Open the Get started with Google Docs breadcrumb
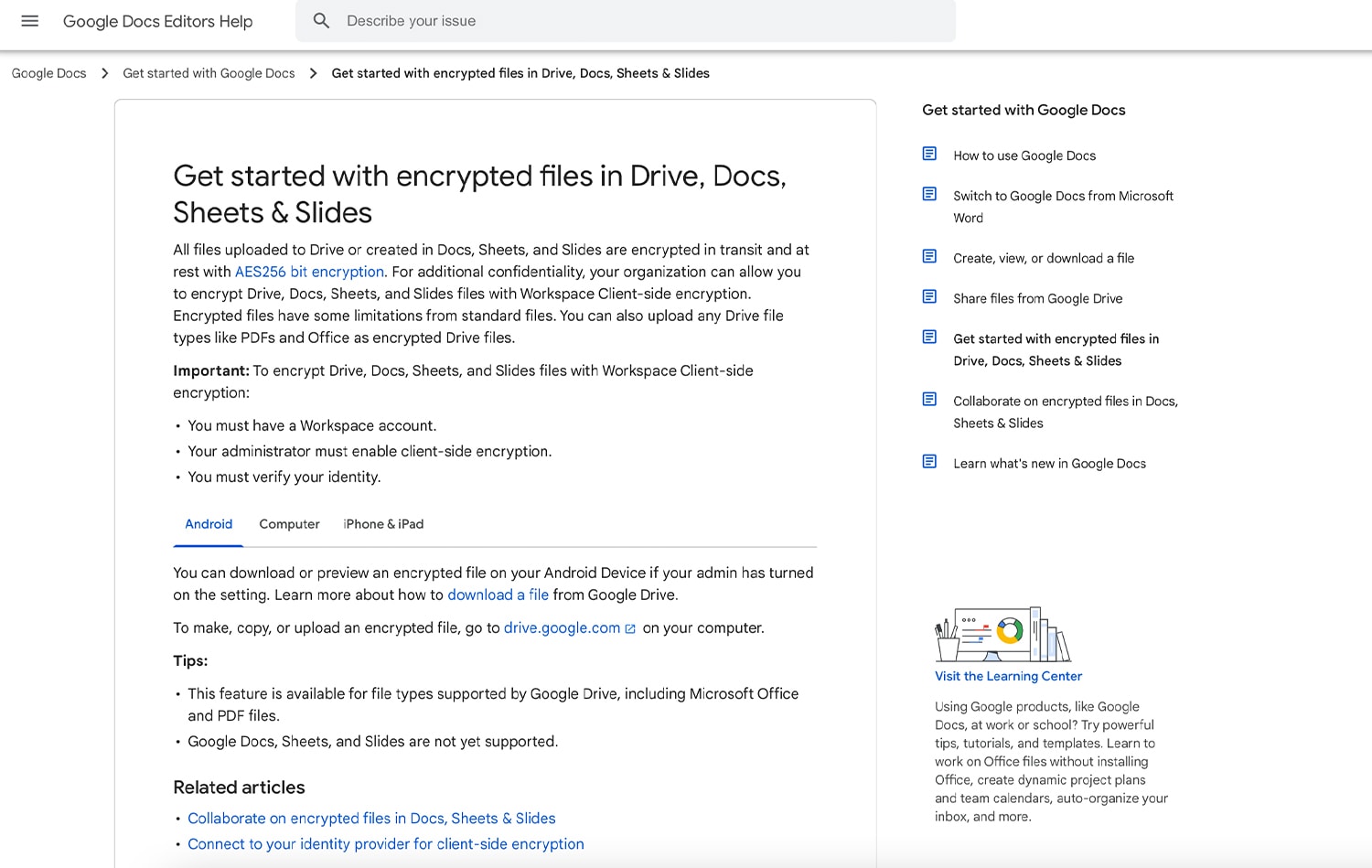Viewport: 1372px width, 868px height. 209,72
